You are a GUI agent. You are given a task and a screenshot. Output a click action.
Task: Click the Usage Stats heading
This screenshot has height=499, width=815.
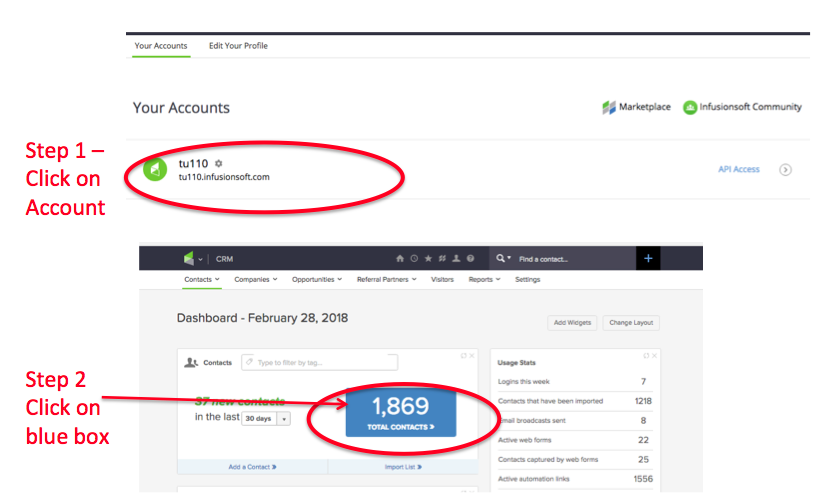[x=516, y=362]
